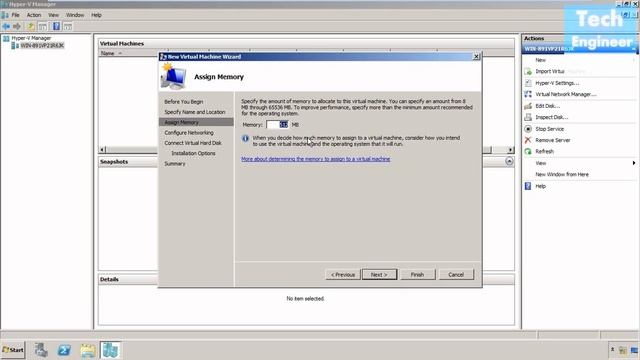Open the View menu
Viewport: 640px width, 360px height.
click(53, 15)
